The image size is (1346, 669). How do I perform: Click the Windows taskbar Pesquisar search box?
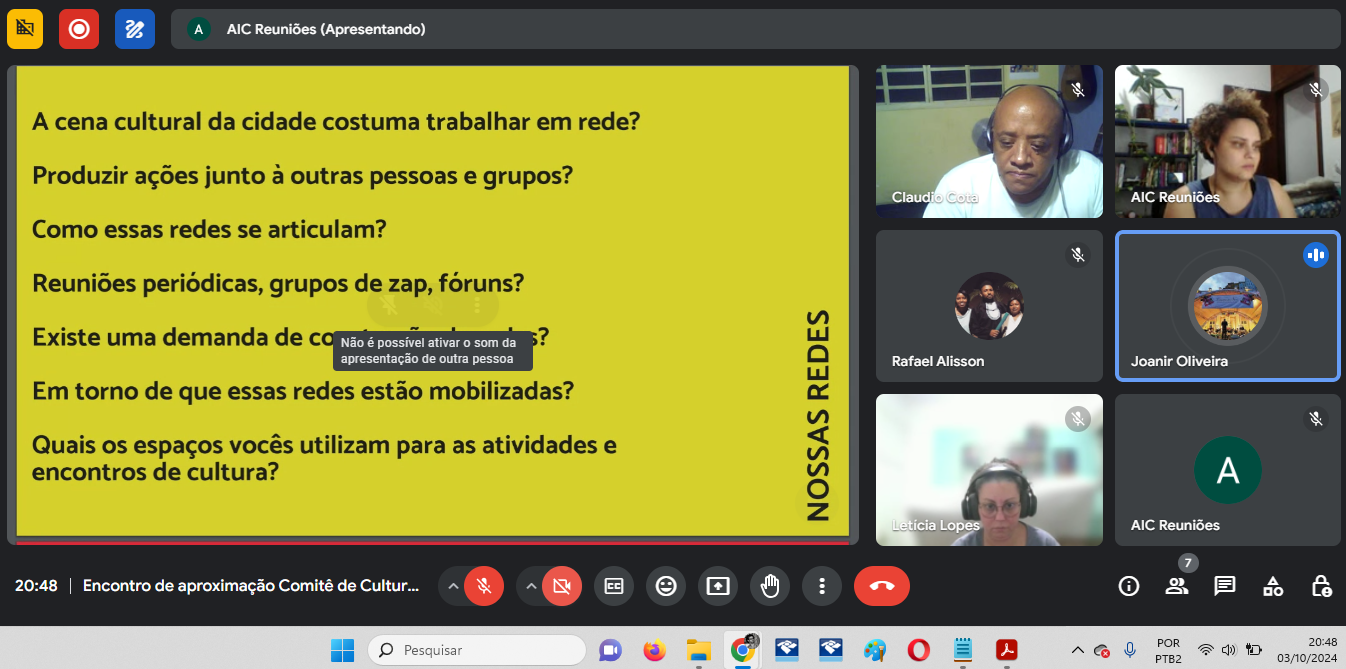(477, 650)
